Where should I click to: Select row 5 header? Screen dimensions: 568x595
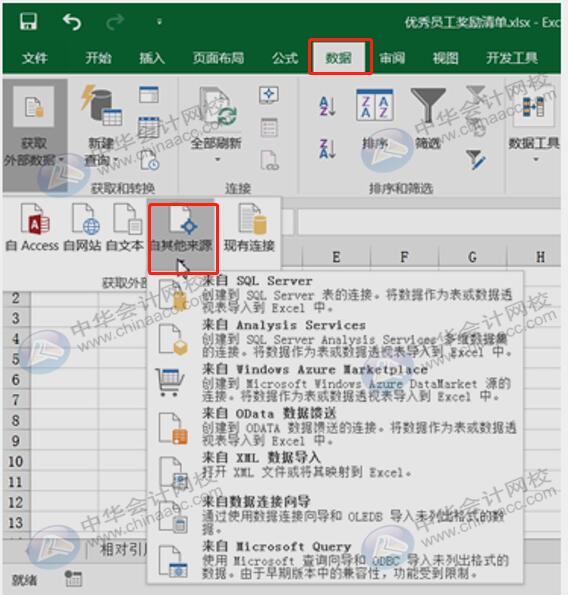click(x=16, y=359)
